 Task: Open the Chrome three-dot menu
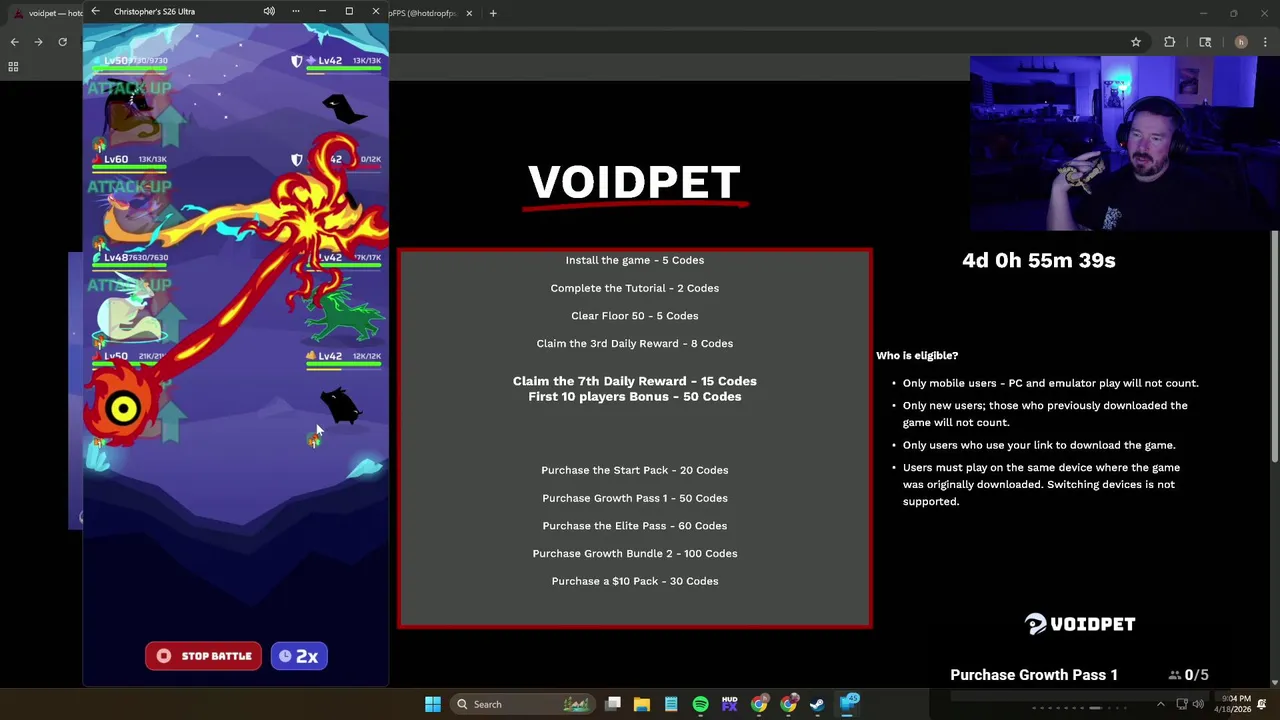1265,42
